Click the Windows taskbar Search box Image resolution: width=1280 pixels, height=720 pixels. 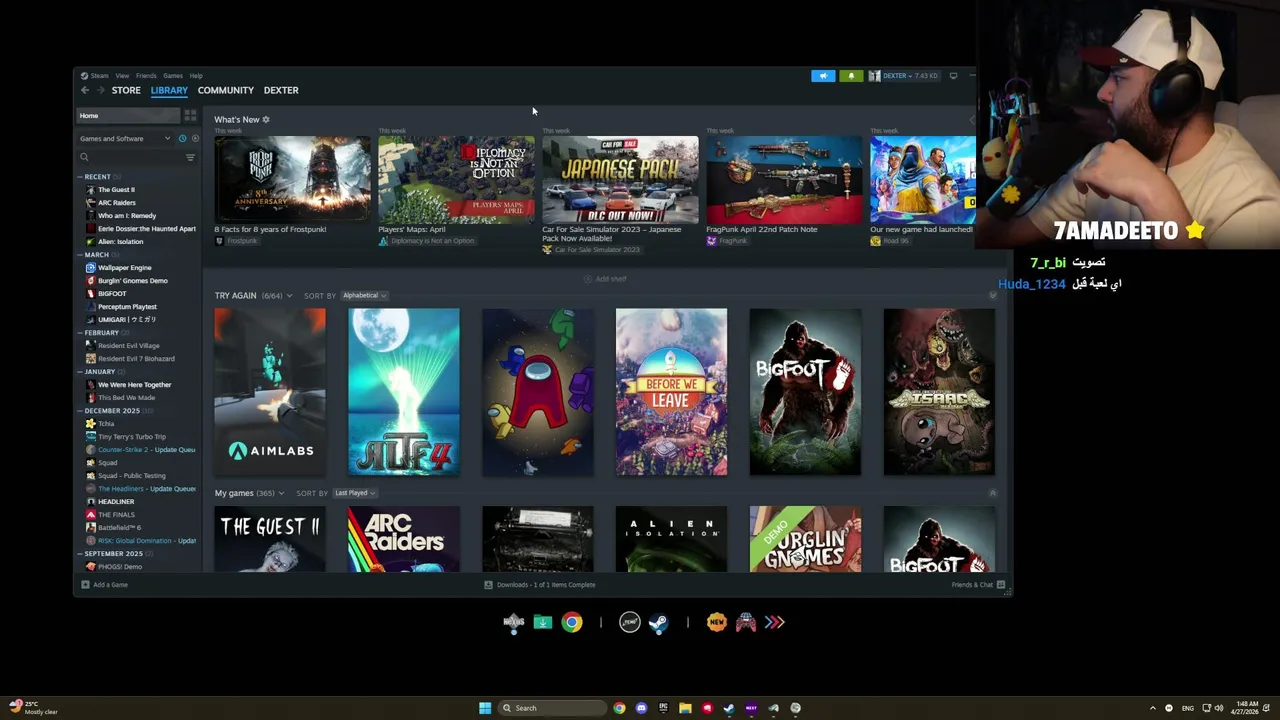(552, 708)
